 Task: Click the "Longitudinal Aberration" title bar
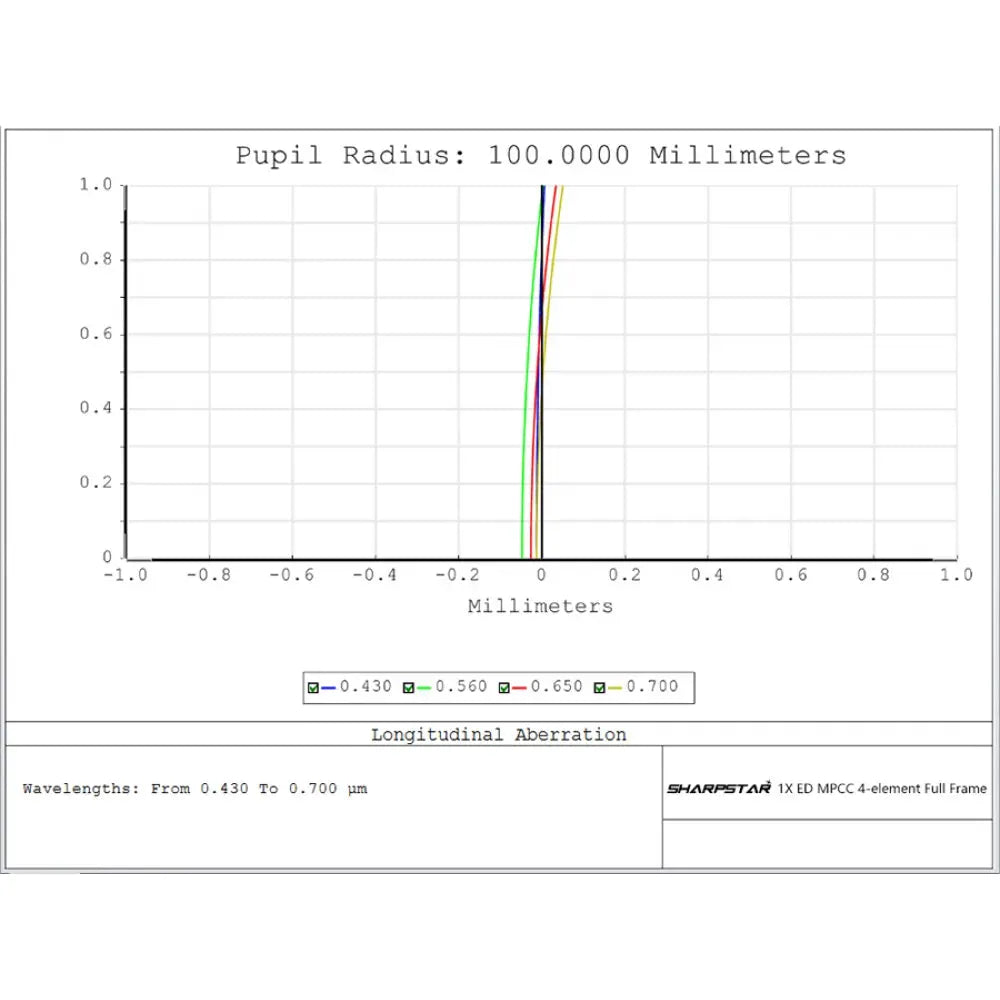499,735
